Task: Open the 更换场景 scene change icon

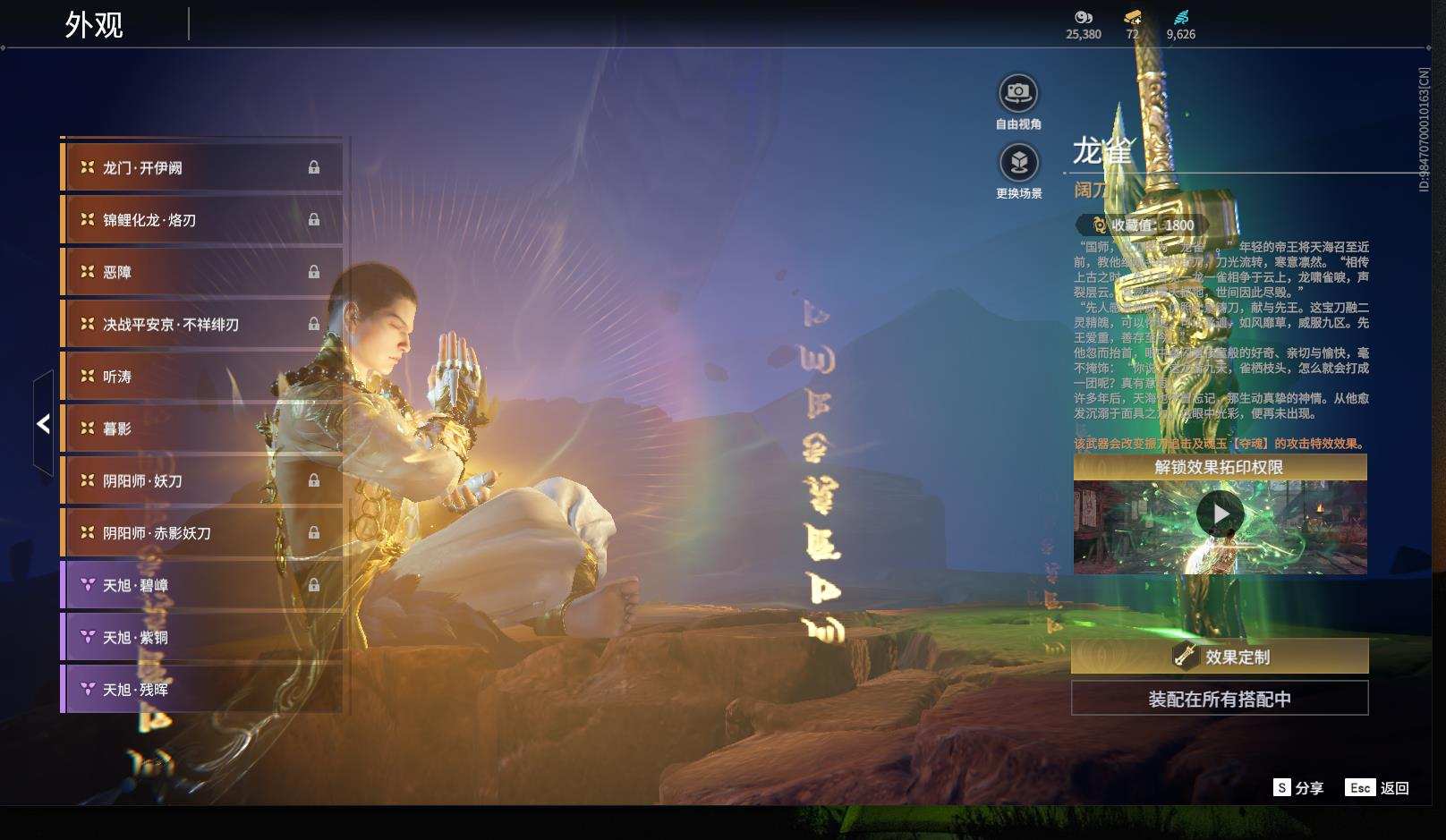Action: coord(1018,163)
